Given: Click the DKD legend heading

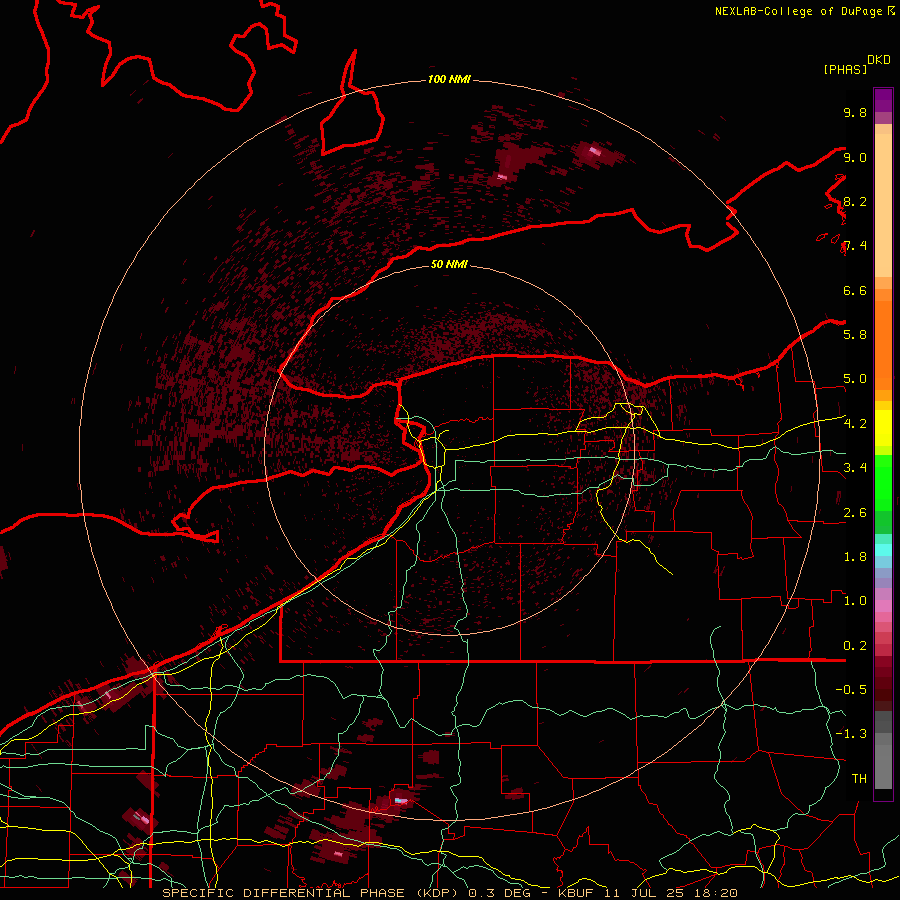Looking at the screenshot, I should click(x=879, y=60).
